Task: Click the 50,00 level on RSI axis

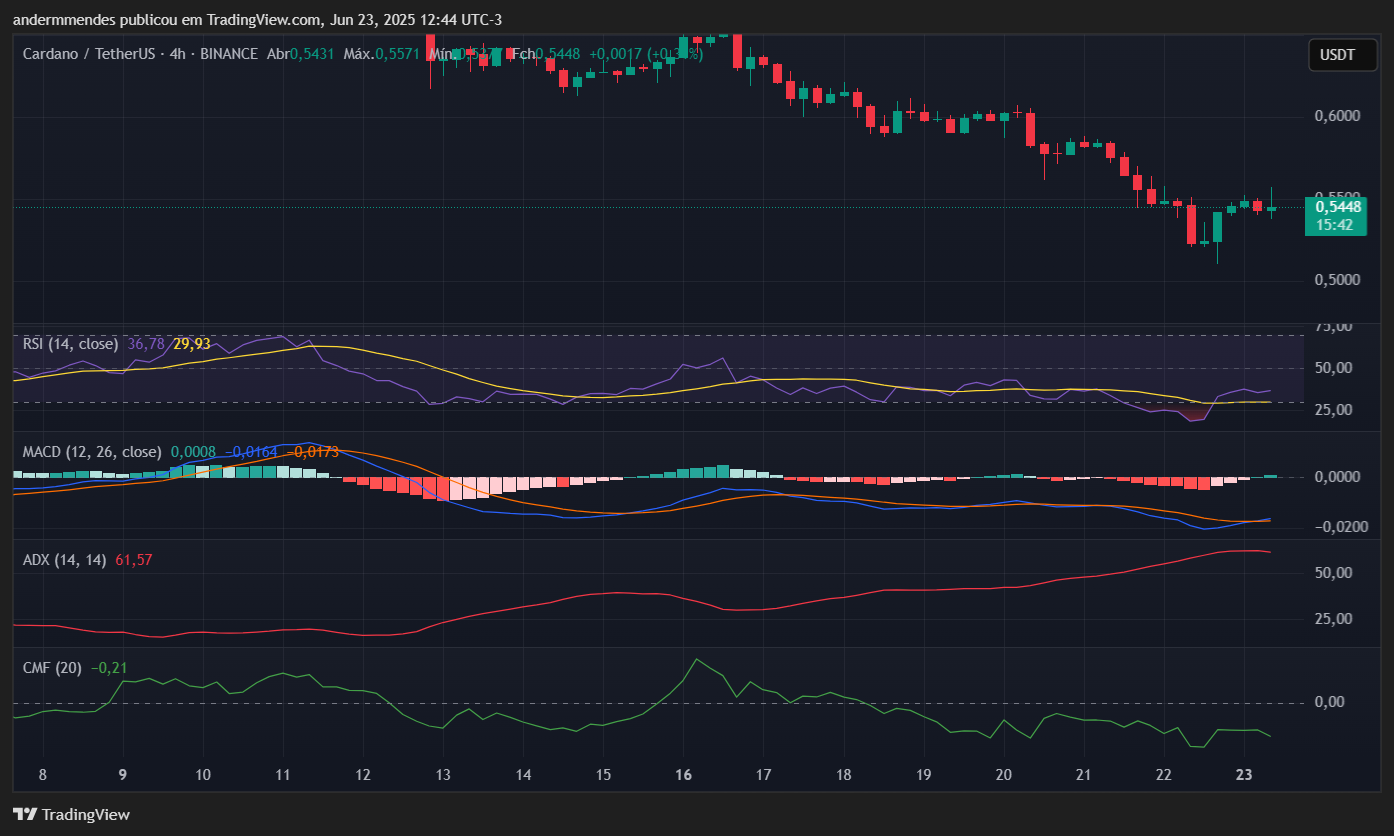Action: [x=1334, y=368]
